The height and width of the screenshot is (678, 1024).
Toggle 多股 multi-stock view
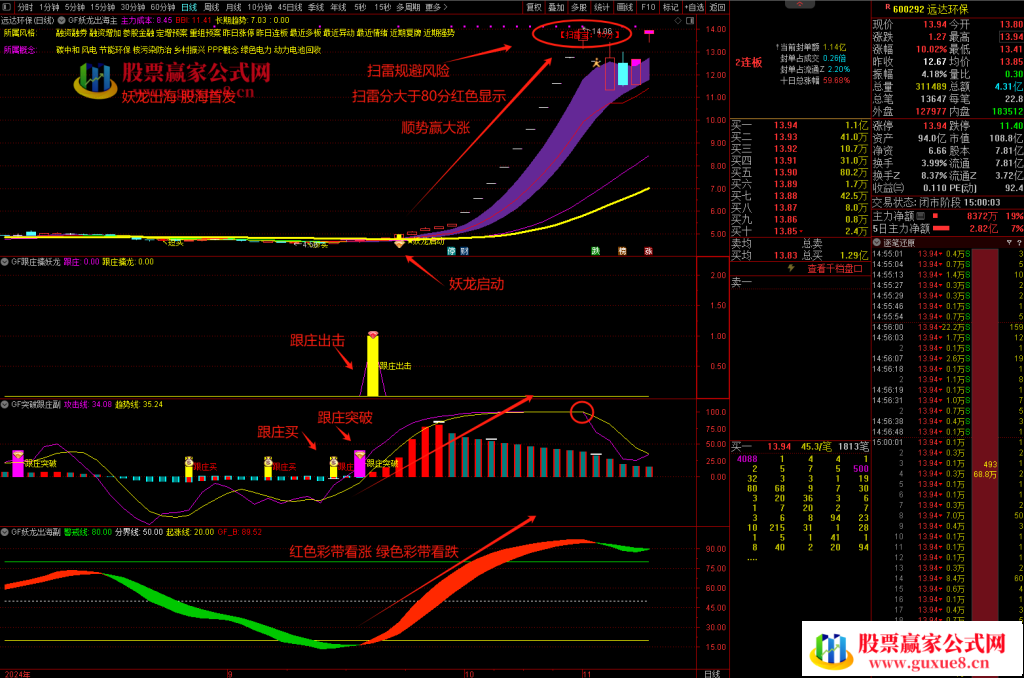tap(579, 7)
